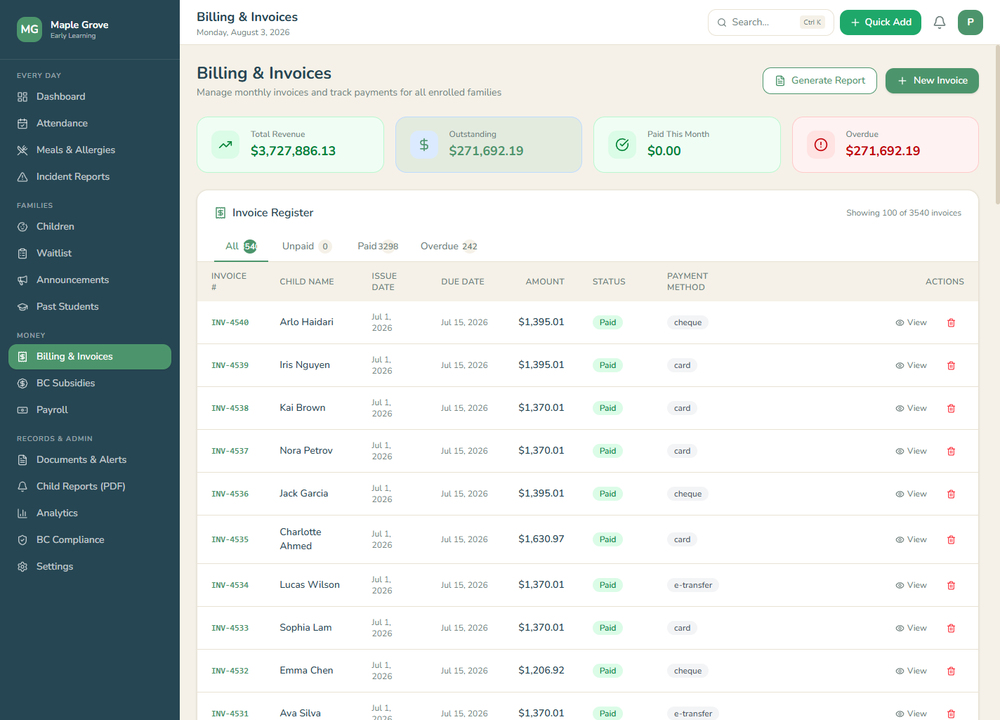Image resolution: width=1000 pixels, height=720 pixels.
Task: View Kai Brown's invoice
Action: coord(911,408)
